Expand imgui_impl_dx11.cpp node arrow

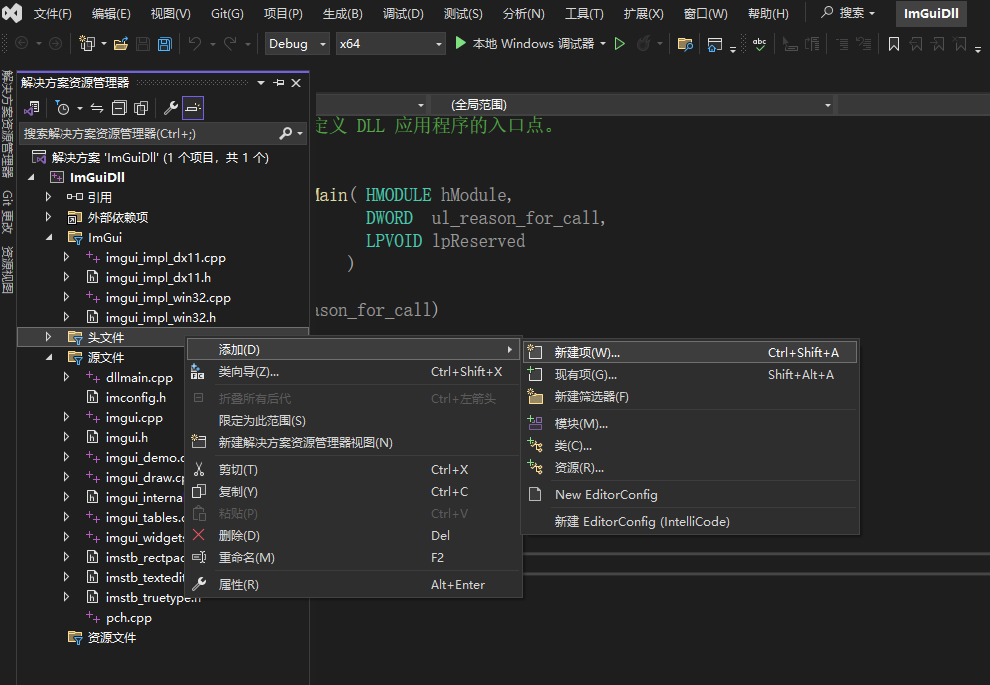[66, 258]
